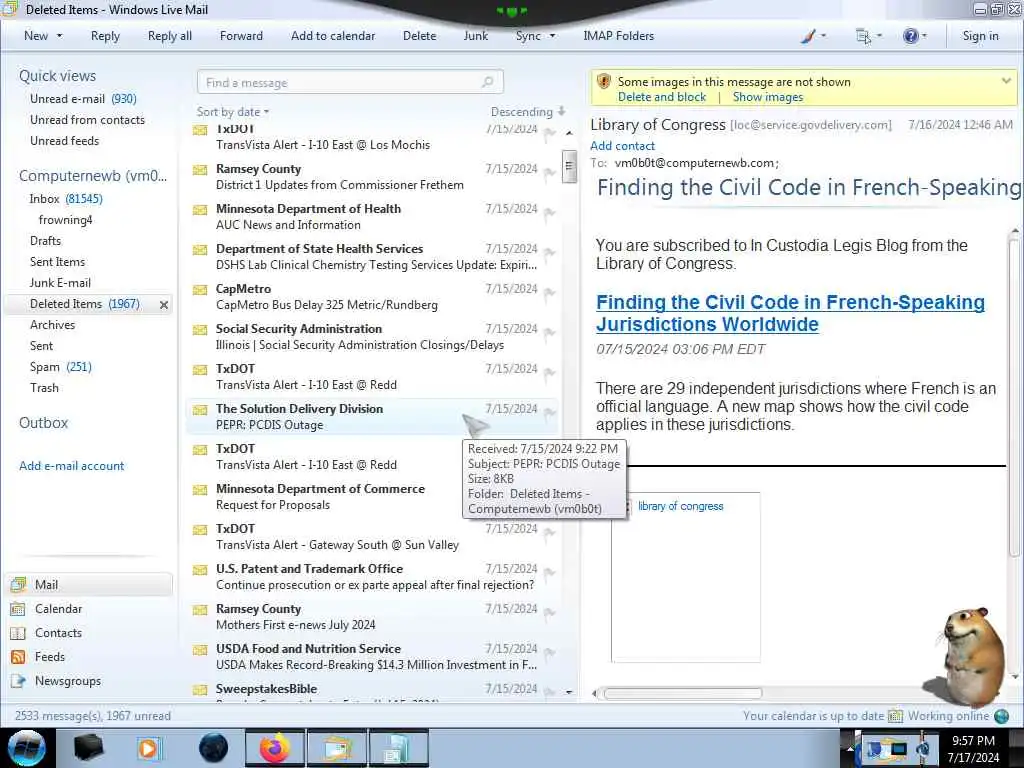Click the Find a message search field
Image resolution: width=1024 pixels, height=768 pixels.
pos(350,82)
